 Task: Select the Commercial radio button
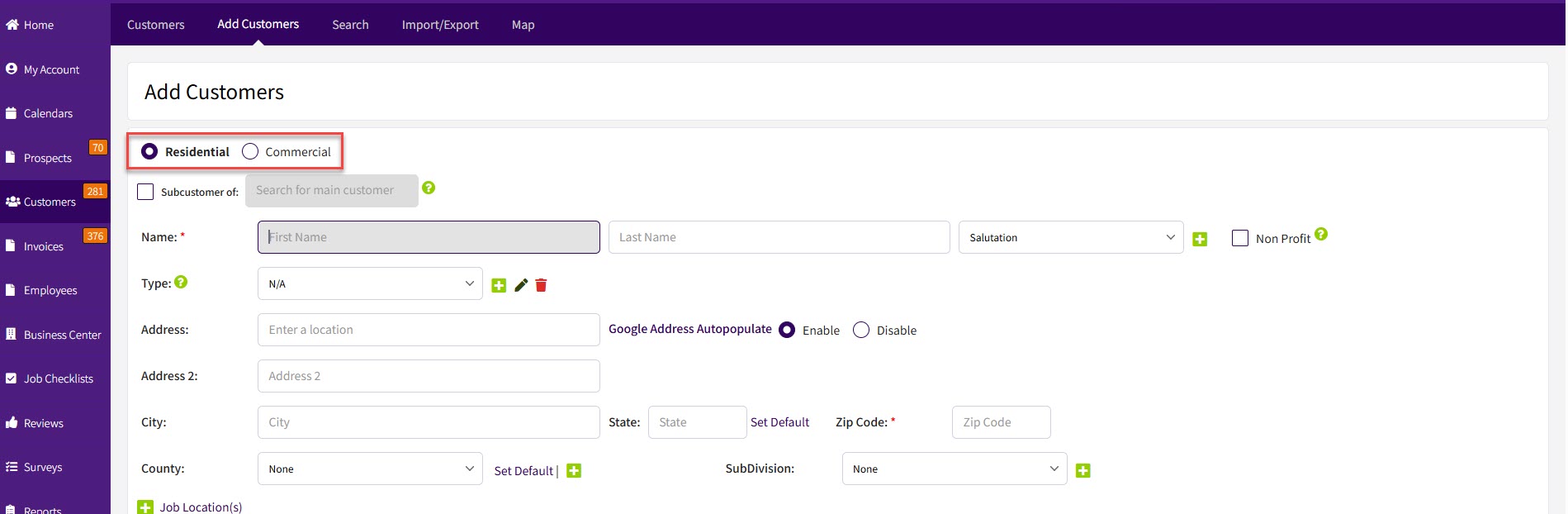[250, 151]
